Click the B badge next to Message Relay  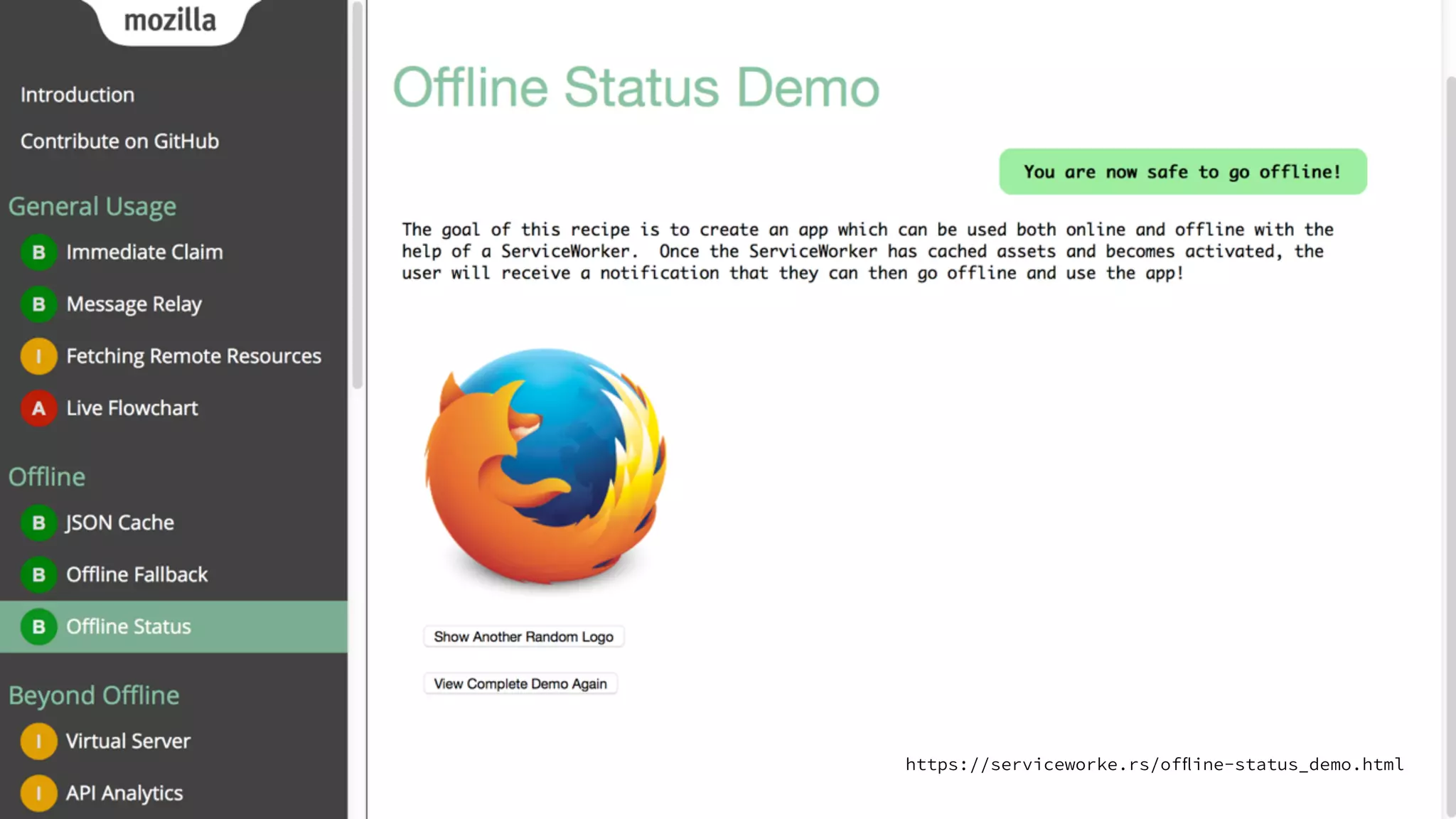(38, 304)
